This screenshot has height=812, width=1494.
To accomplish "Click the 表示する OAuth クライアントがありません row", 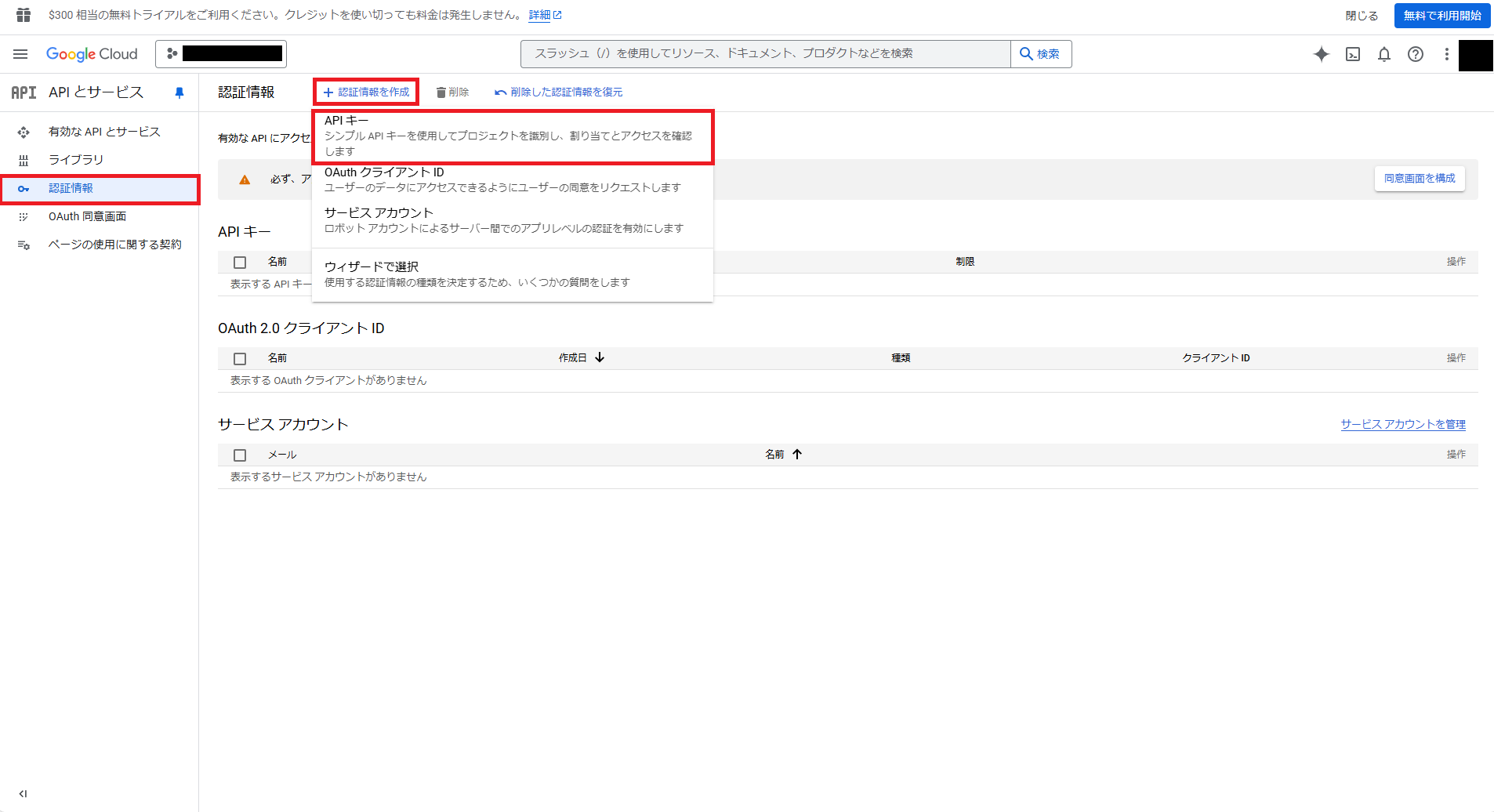I will [848, 381].
